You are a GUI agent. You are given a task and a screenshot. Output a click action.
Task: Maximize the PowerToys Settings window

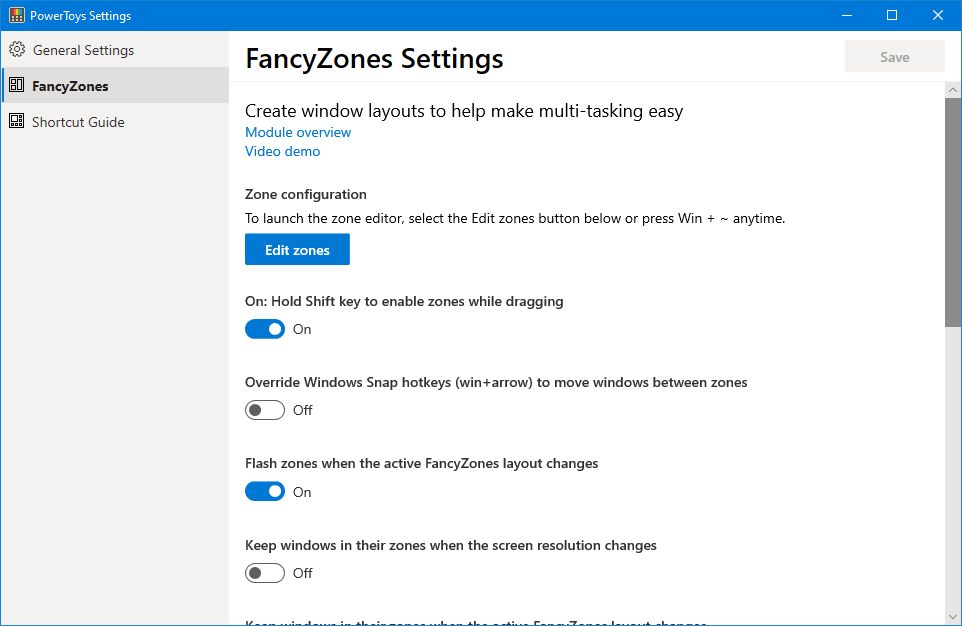click(892, 15)
